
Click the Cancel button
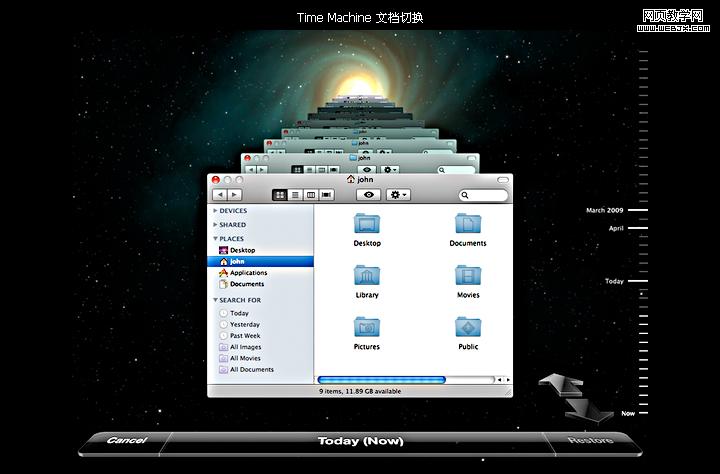point(126,441)
